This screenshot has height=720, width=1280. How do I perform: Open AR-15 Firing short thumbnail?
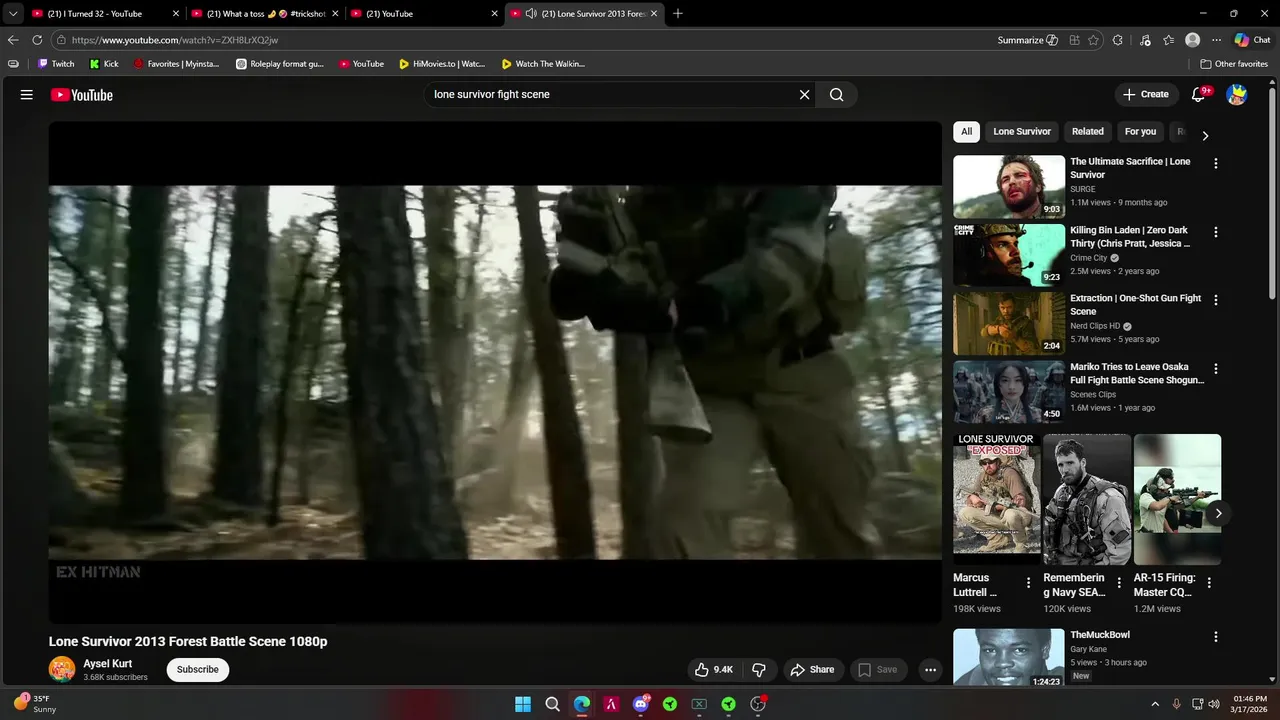coord(1177,500)
